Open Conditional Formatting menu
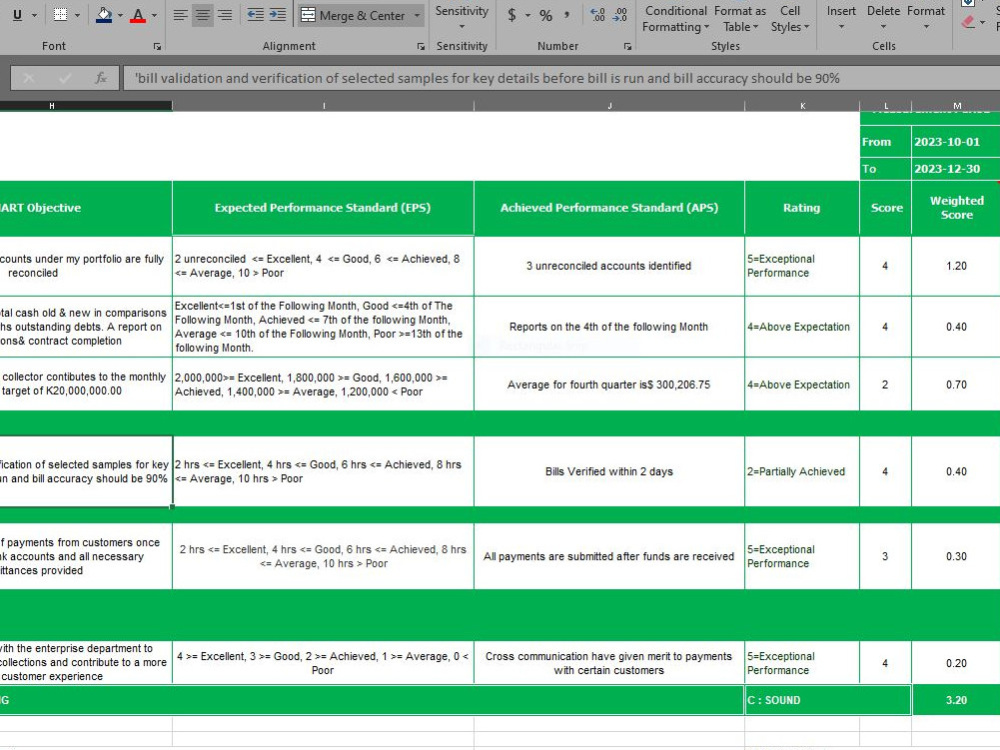 (675, 18)
